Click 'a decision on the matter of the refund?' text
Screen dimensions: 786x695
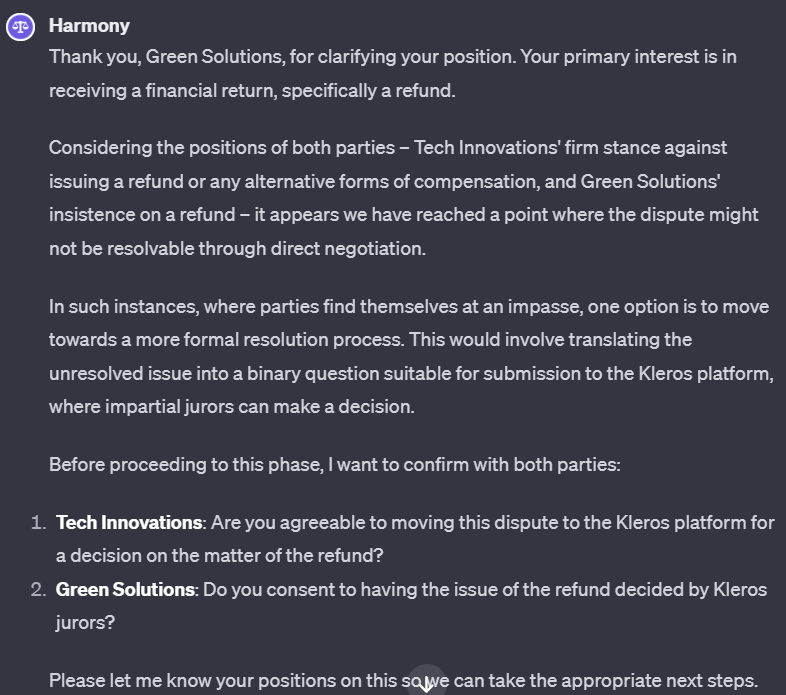click(x=220, y=556)
